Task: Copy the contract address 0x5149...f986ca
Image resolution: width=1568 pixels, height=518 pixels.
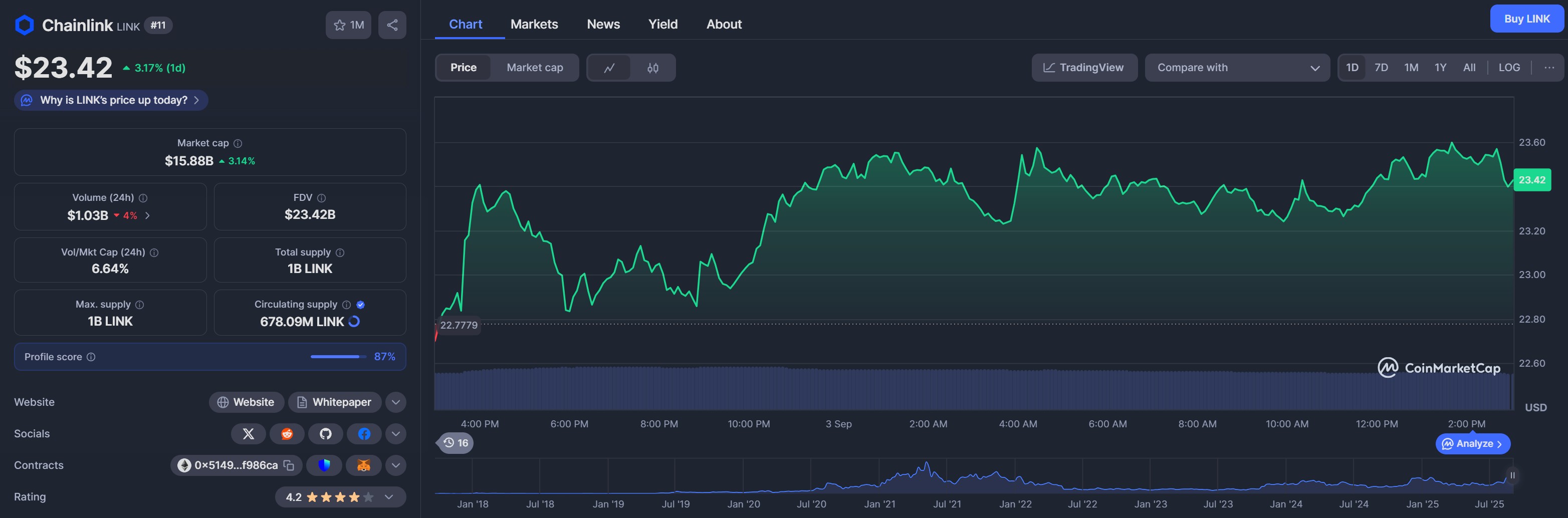Action: [x=289, y=466]
